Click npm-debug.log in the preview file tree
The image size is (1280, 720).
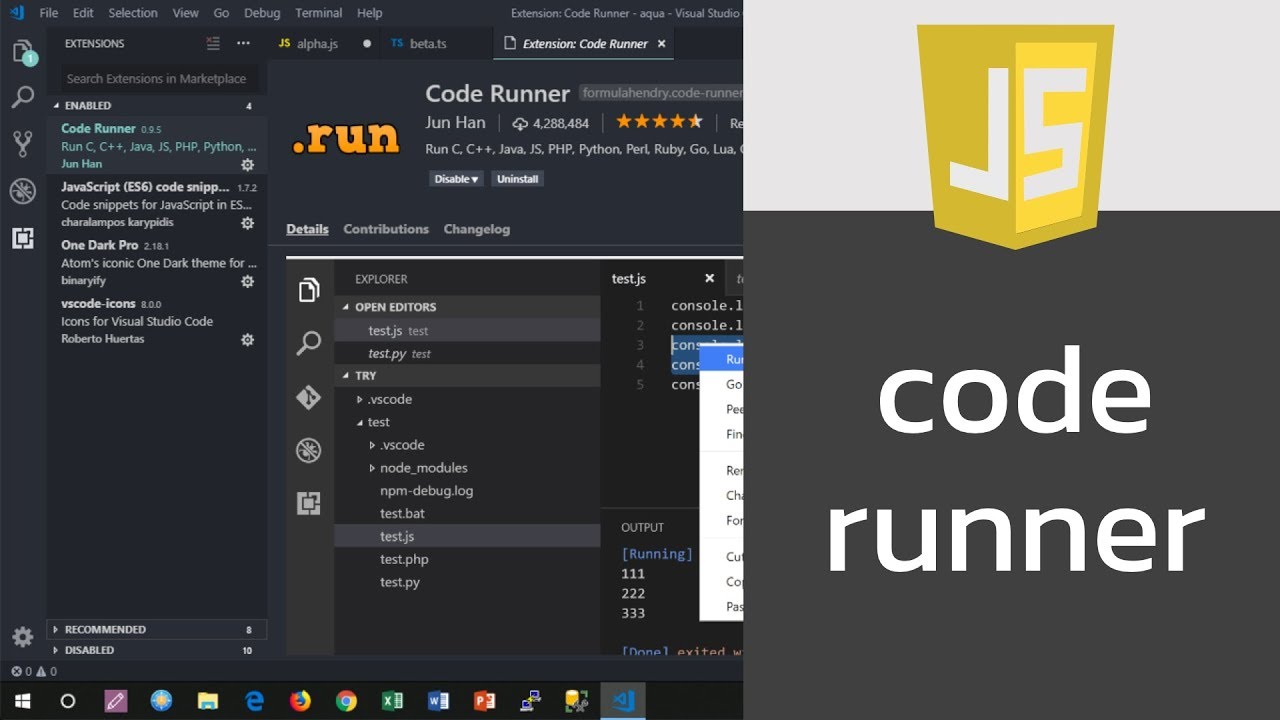click(x=427, y=491)
